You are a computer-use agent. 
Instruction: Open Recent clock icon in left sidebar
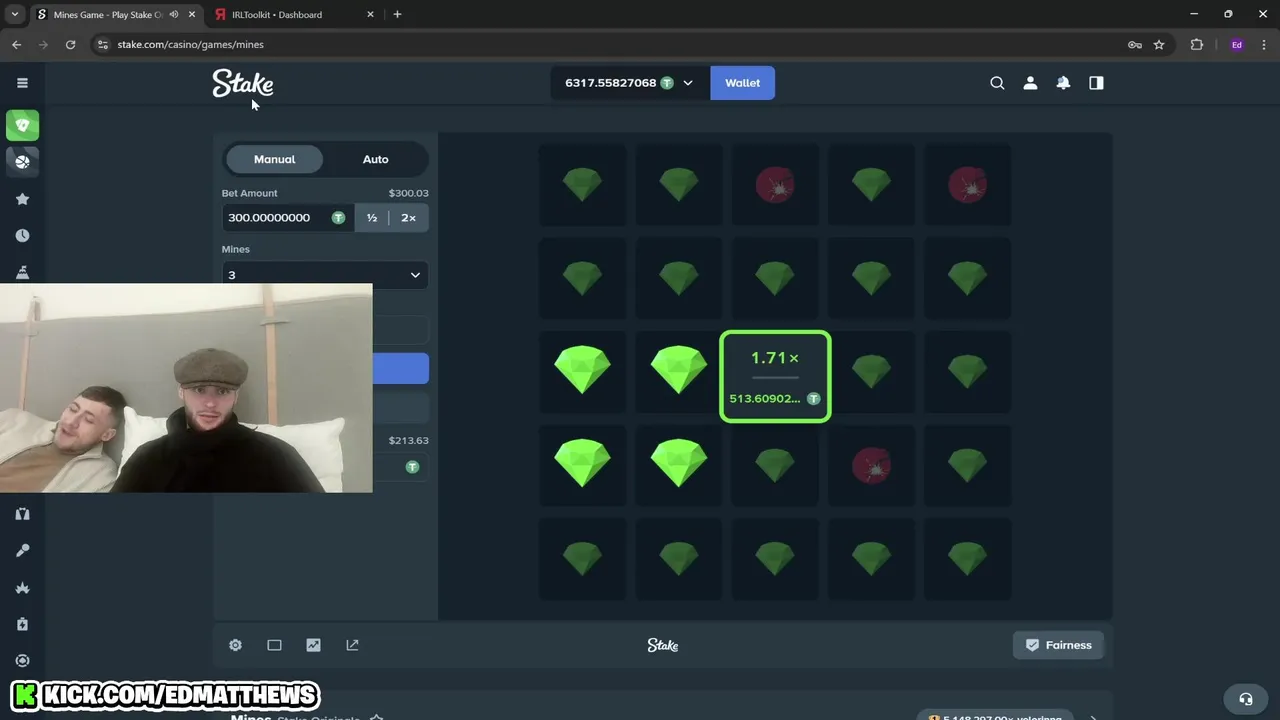(22, 236)
